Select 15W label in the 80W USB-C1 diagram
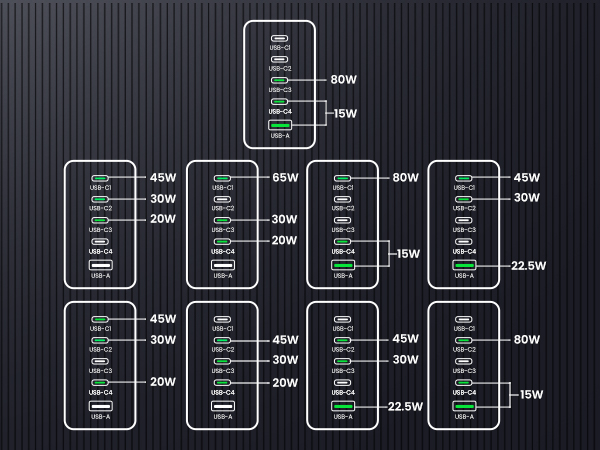 pos(408,254)
